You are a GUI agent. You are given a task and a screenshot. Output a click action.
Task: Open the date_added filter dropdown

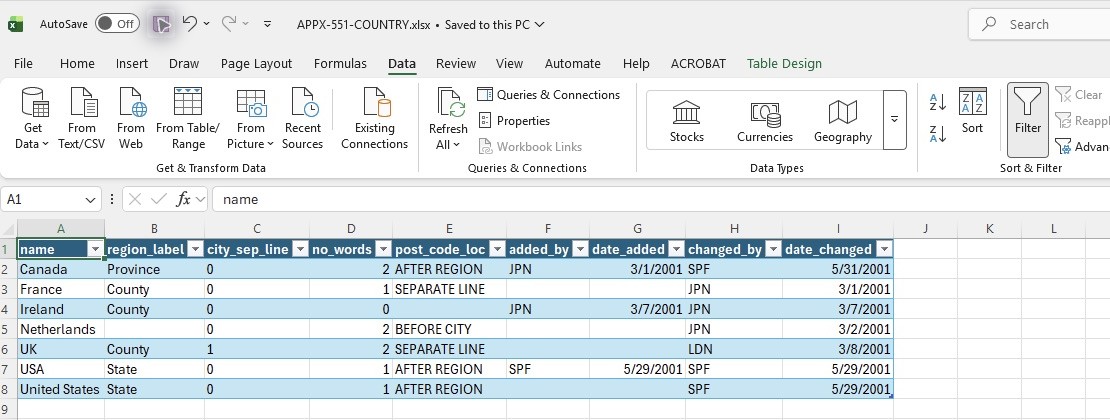point(675,249)
